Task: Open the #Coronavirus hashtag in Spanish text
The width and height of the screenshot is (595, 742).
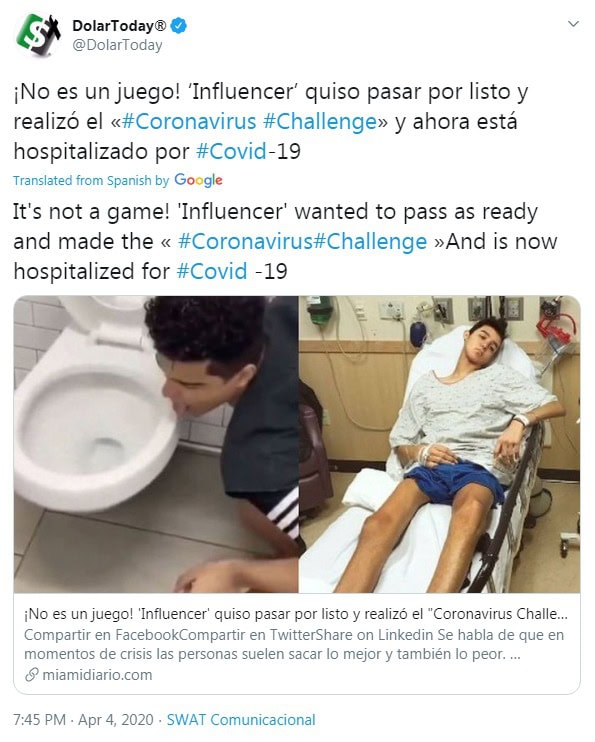Action: coord(189,122)
